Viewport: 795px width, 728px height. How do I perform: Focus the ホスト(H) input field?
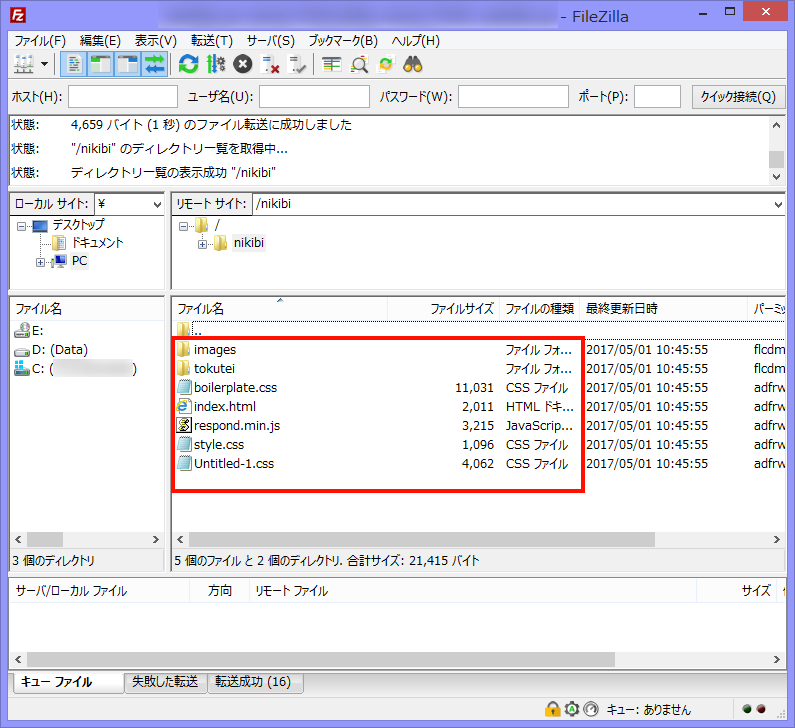(123, 96)
